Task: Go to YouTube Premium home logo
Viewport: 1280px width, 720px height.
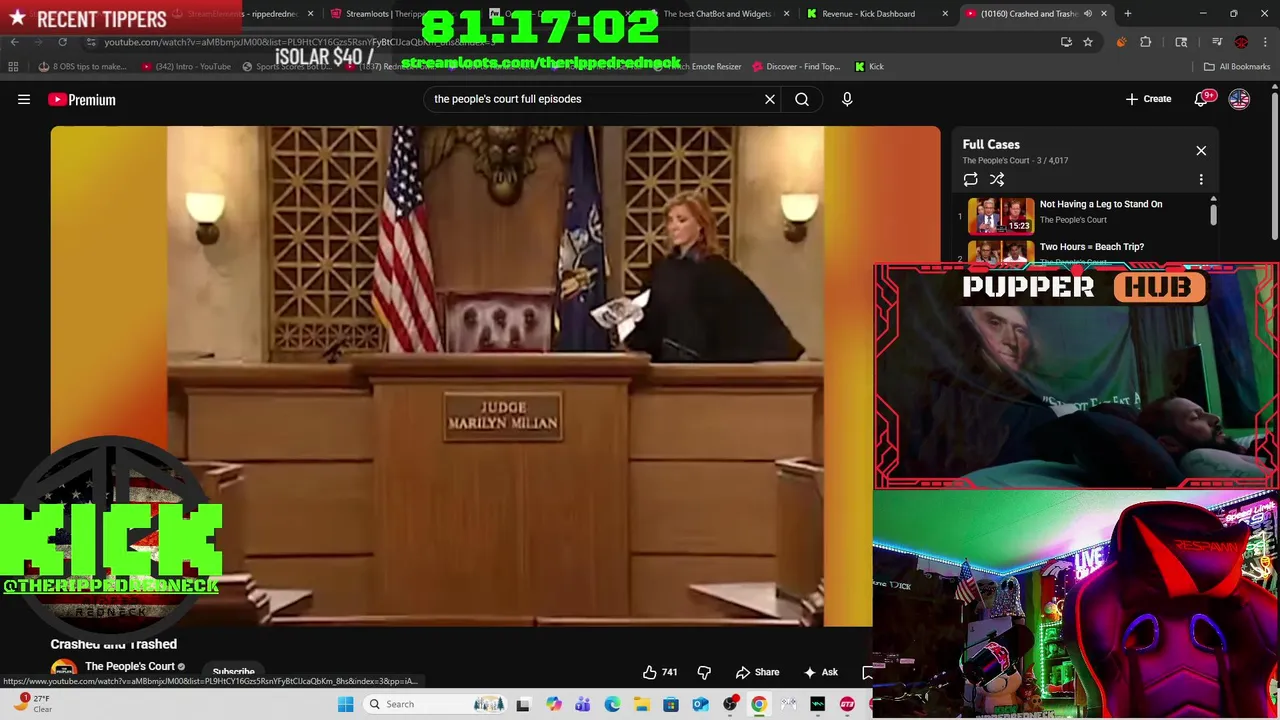Action: coord(82,99)
